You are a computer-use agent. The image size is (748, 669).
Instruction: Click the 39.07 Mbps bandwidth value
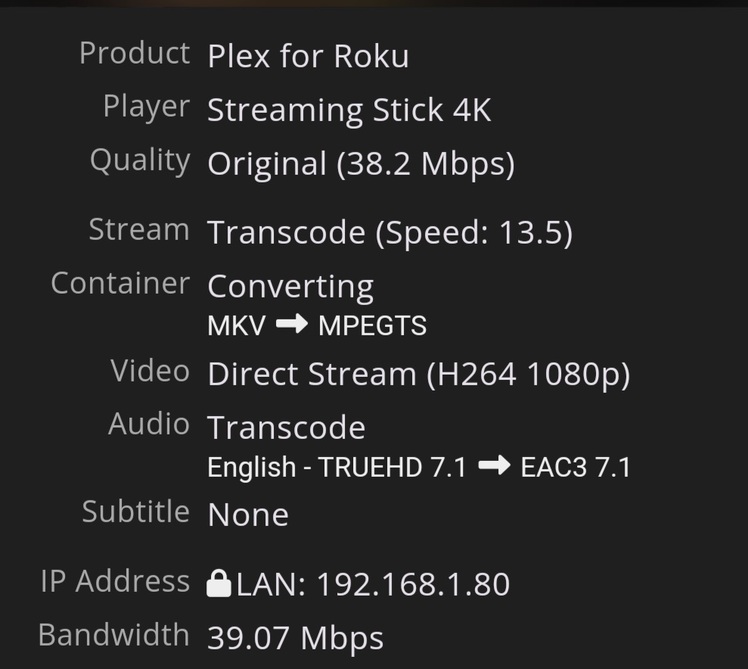pos(295,637)
